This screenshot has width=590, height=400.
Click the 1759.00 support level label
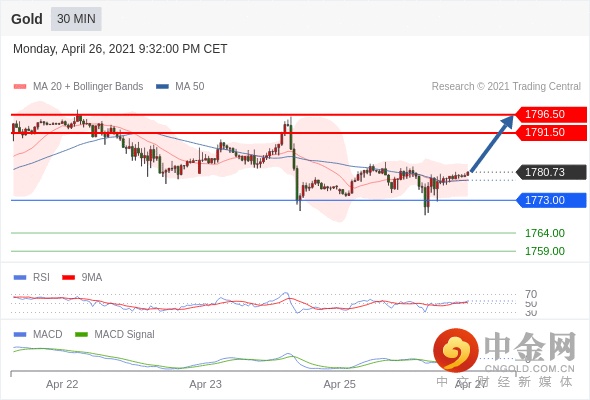pyautogui.click(x=545, y=251)
